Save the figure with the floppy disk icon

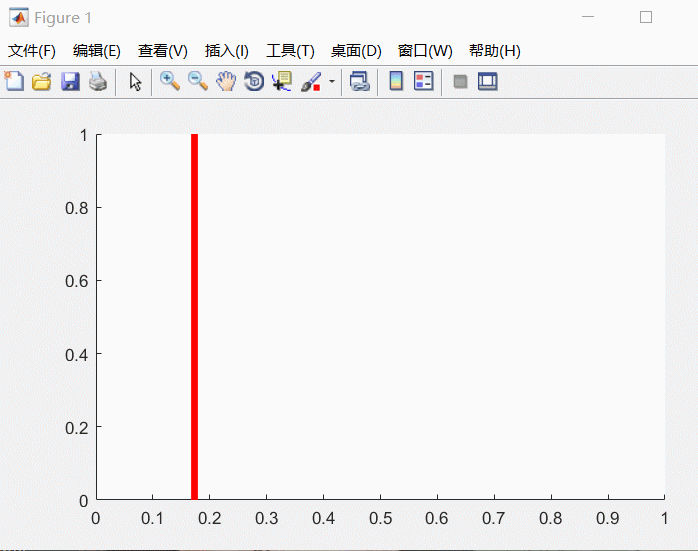tap(70, 82)
